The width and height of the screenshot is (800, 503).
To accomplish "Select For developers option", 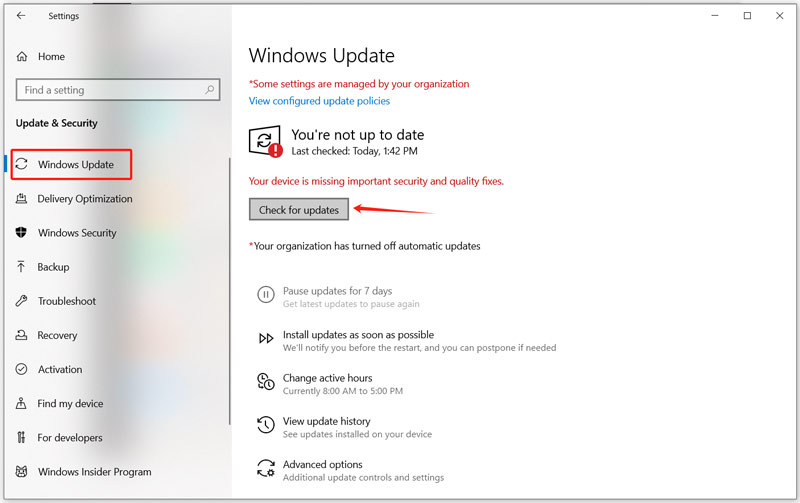I will click(x=69, y=438).
